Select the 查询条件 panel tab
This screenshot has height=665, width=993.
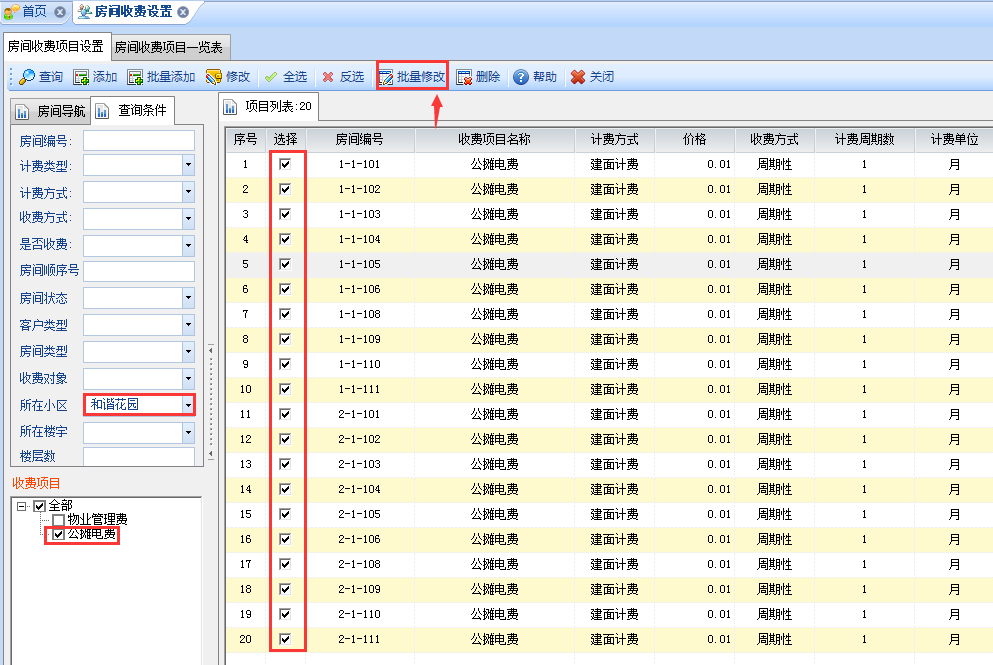coord(132,110)
